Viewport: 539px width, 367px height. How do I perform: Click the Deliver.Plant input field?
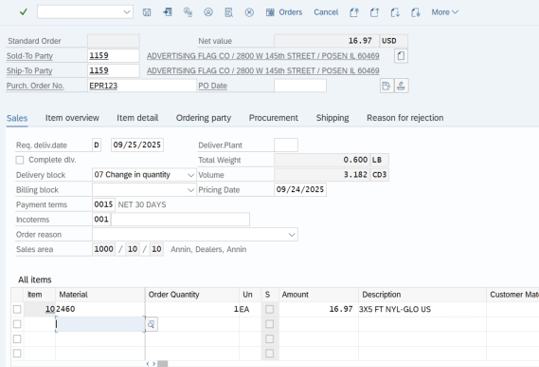tap(286, 145)
